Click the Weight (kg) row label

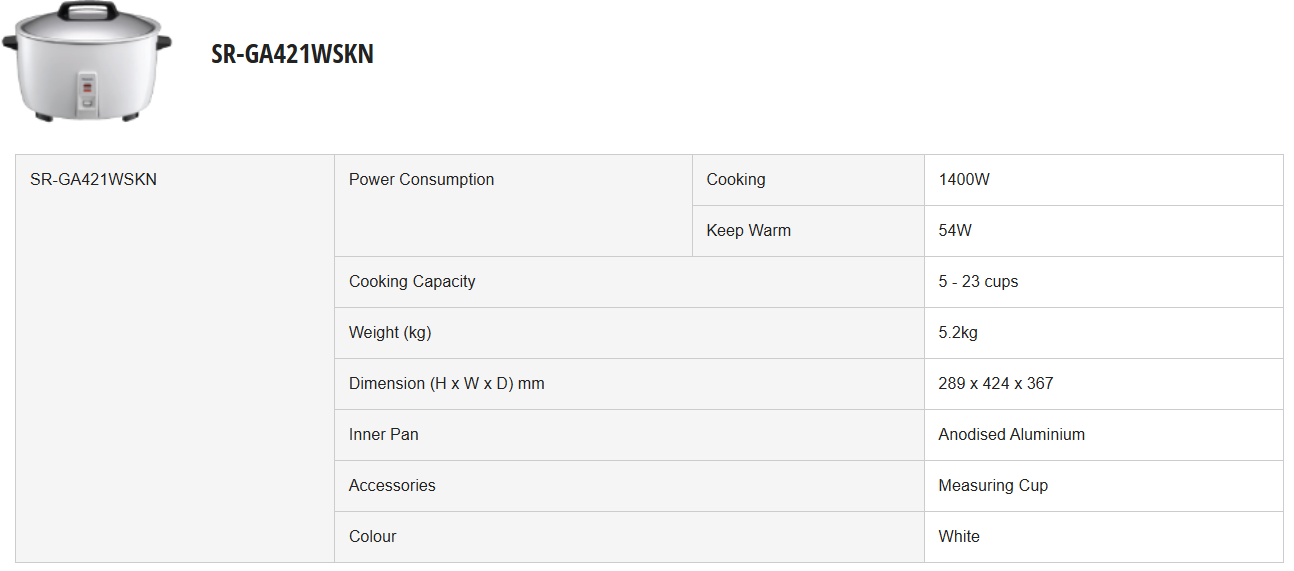point(390,333)
